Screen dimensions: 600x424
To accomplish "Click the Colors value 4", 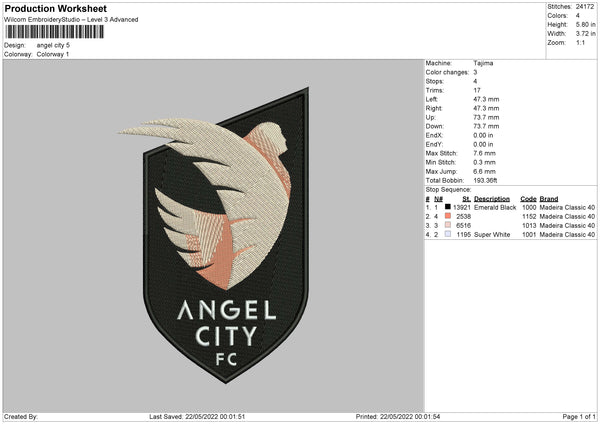I will pyautogui.click(x=578, y=16).
